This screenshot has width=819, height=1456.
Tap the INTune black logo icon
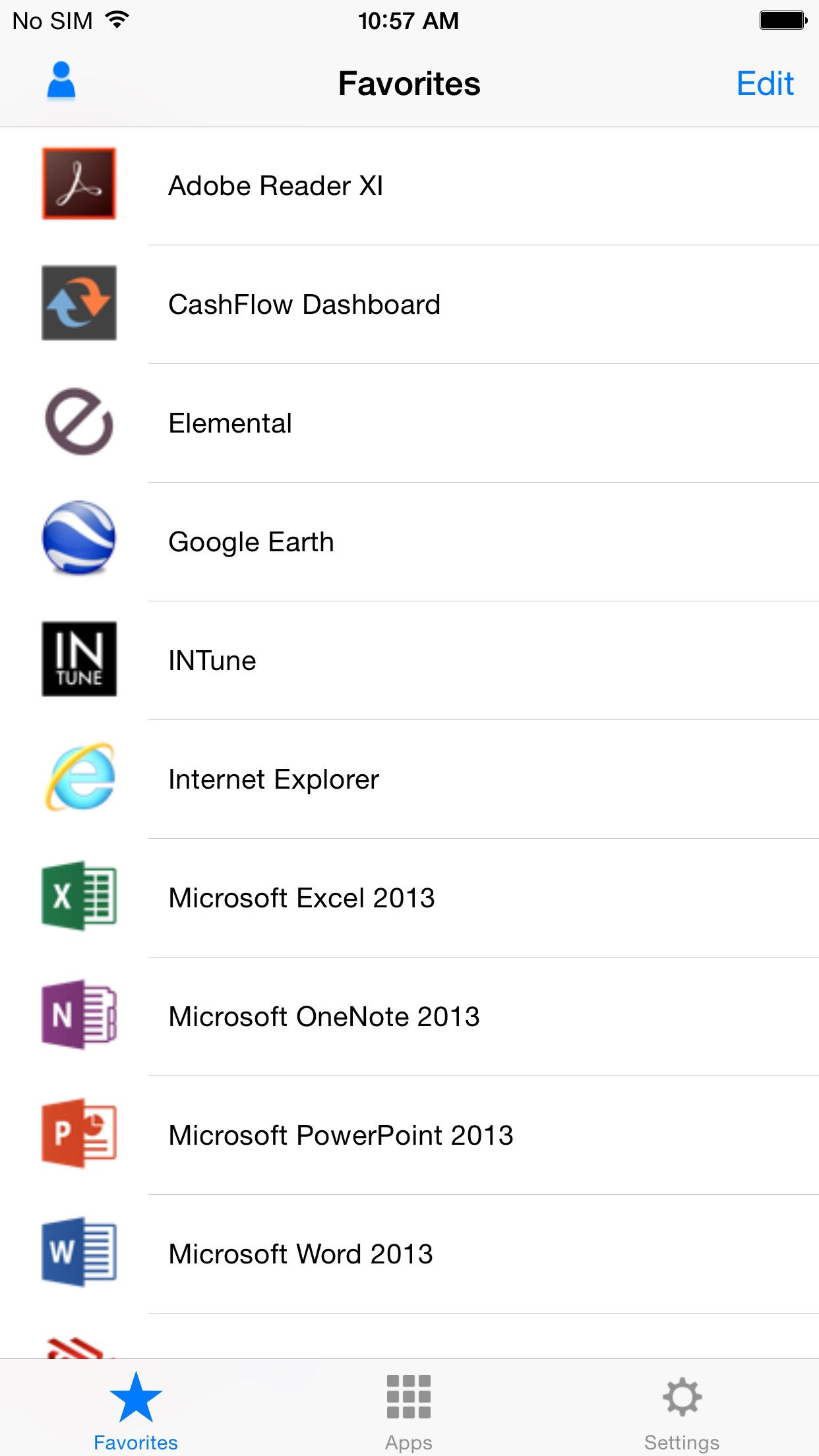(x=79, y=659)
